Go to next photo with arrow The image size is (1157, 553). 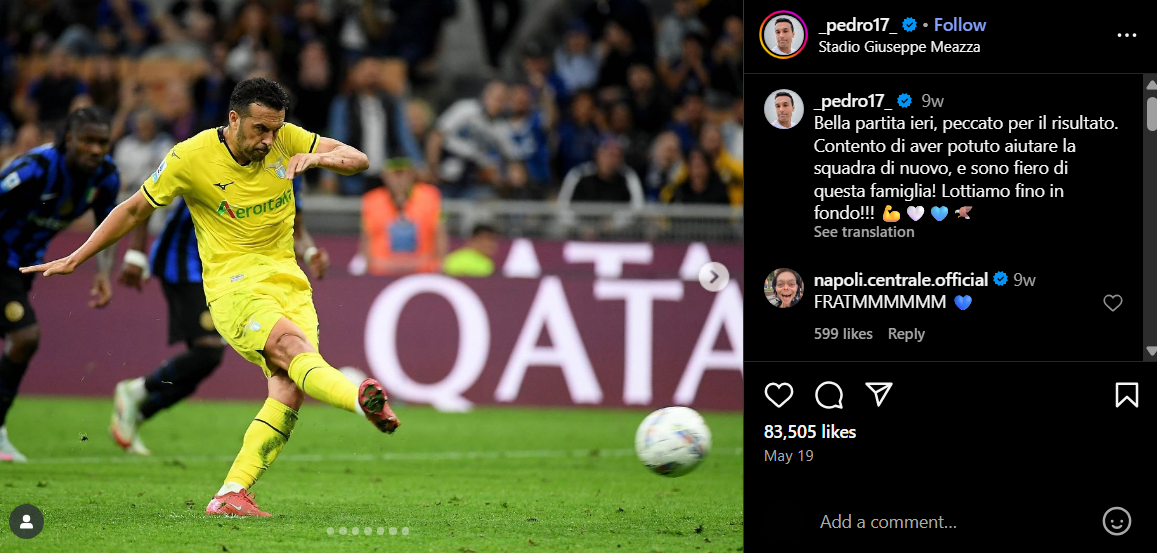click(714, 277)
